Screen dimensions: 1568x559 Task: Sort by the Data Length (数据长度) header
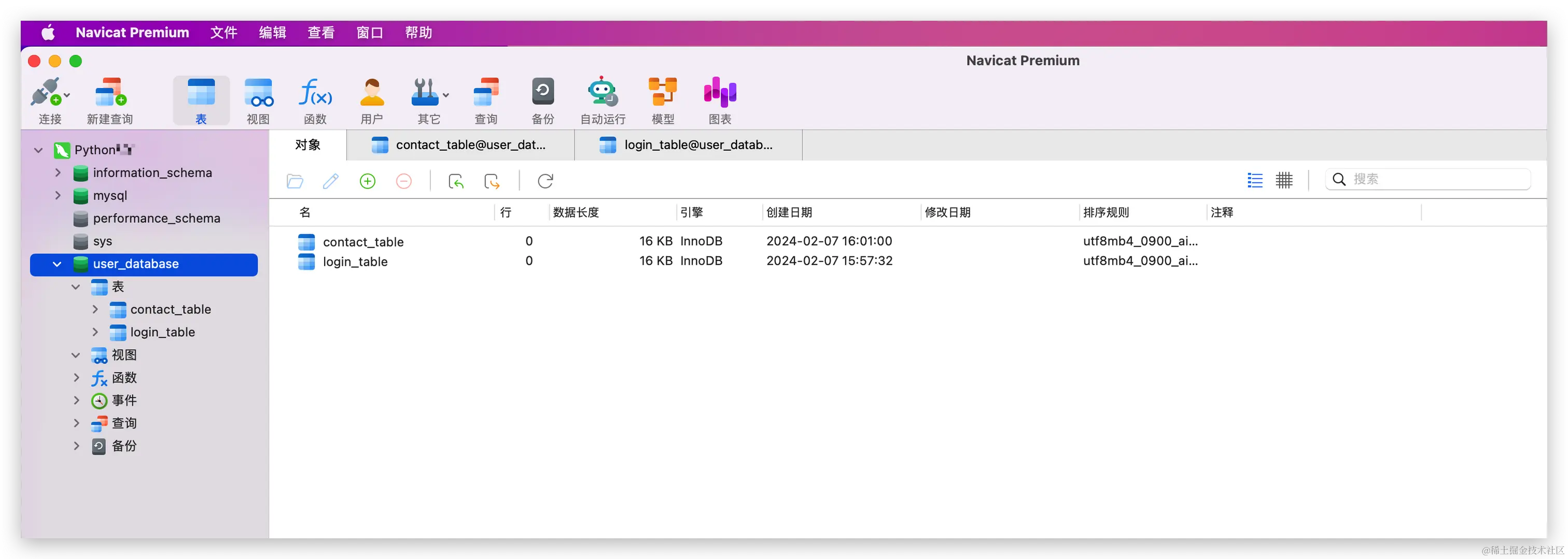click(x=576, y=212)
